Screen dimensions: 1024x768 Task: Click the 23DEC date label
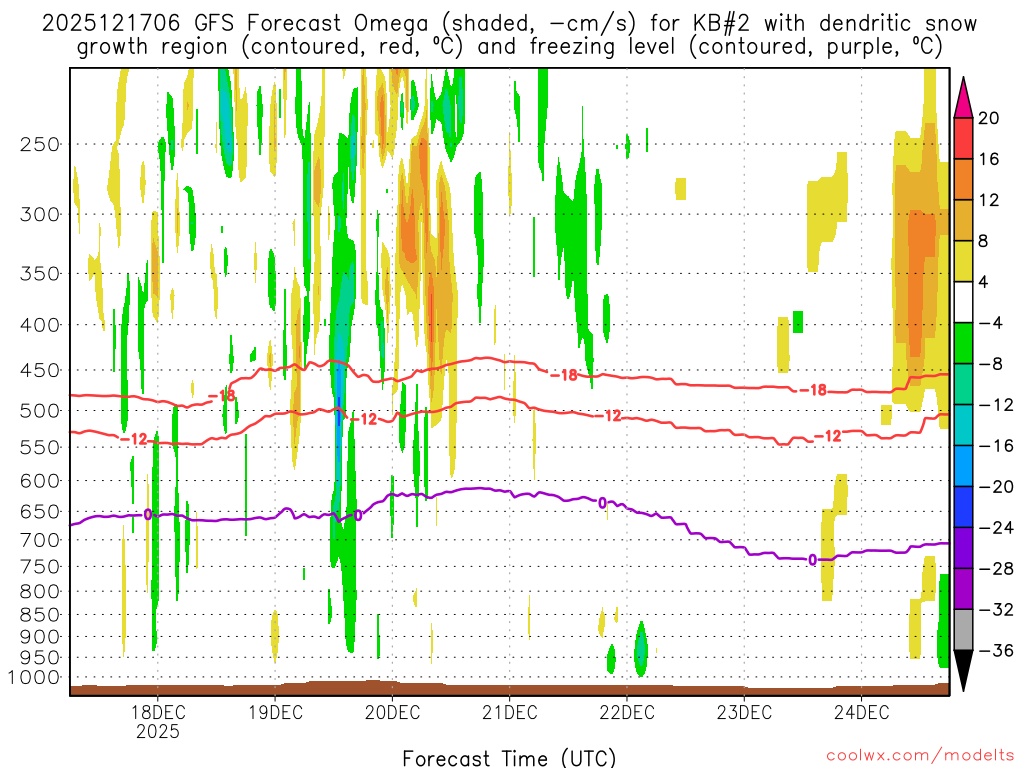(x=744, y=712)
